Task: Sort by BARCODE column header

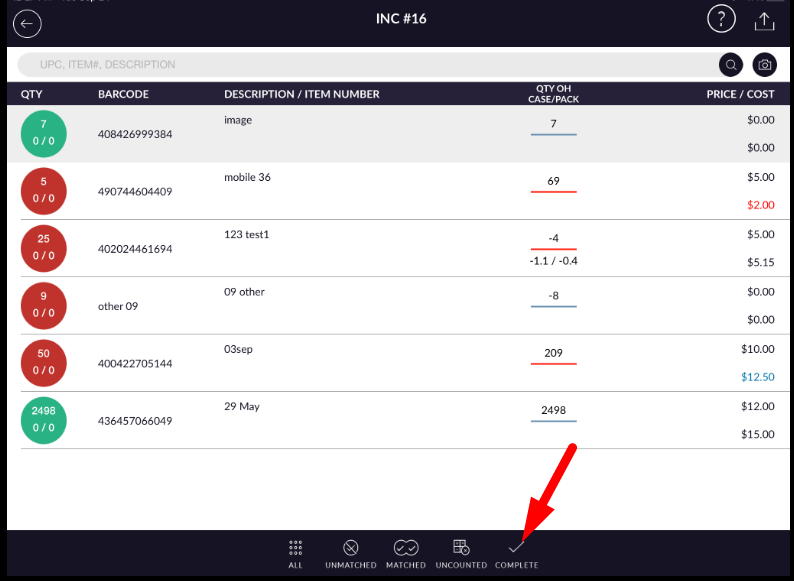Action: 123,94
